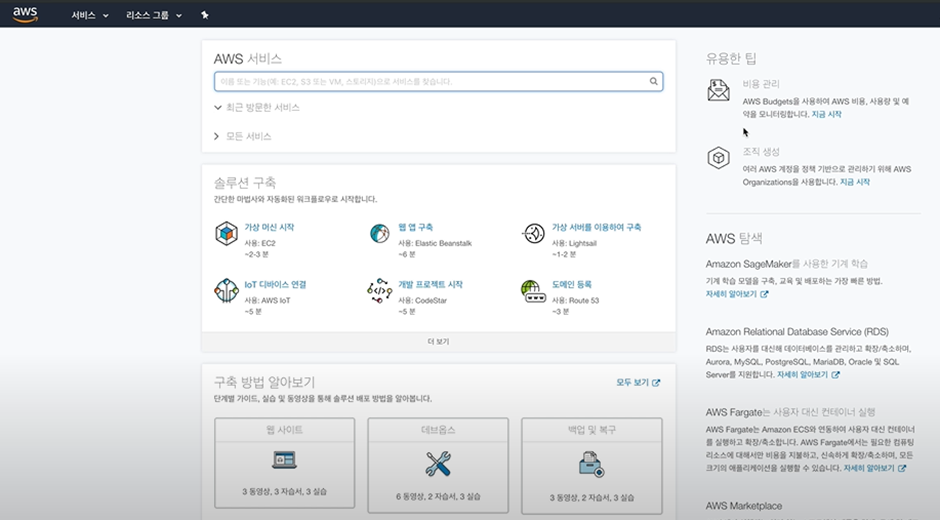Click '6 동영상, 2 자습서, 3 실습' text

coord(438,497)
